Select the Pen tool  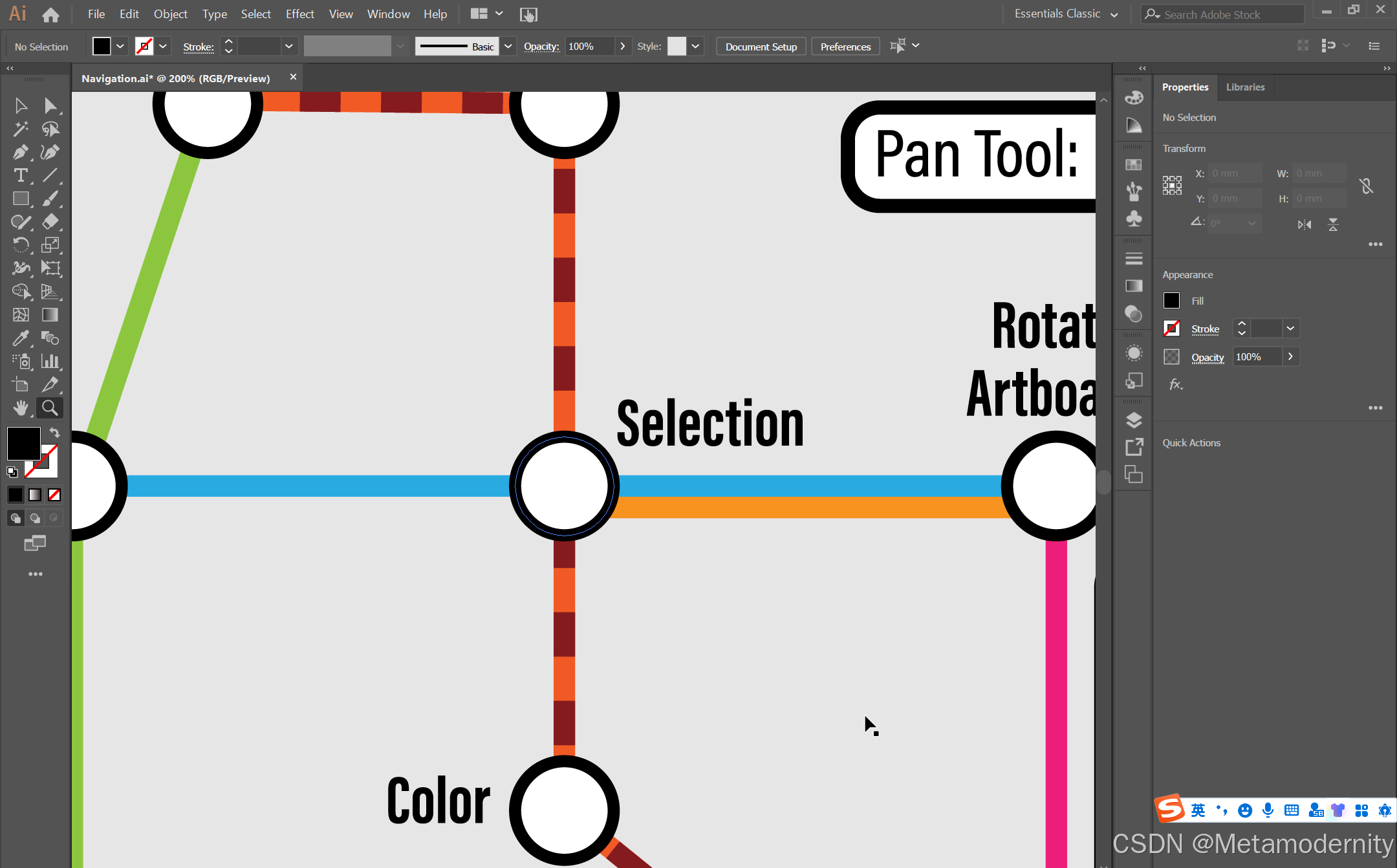coord(20,152)
